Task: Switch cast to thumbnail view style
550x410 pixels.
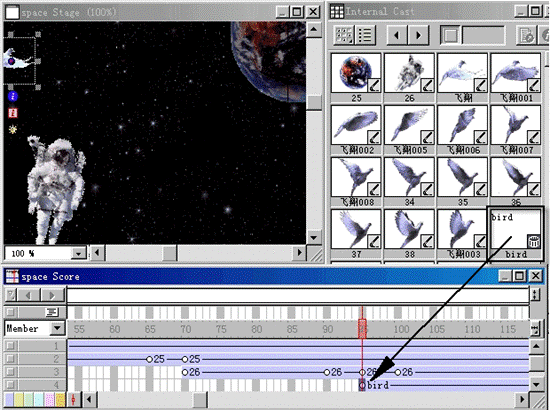Action: tap(344, 35)
